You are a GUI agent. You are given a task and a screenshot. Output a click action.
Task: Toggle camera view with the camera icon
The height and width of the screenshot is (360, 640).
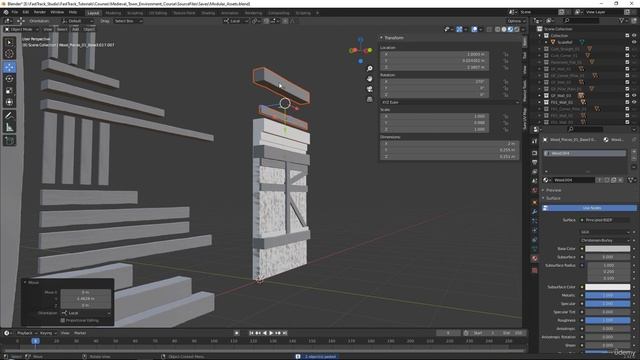[x=369, y=89]
